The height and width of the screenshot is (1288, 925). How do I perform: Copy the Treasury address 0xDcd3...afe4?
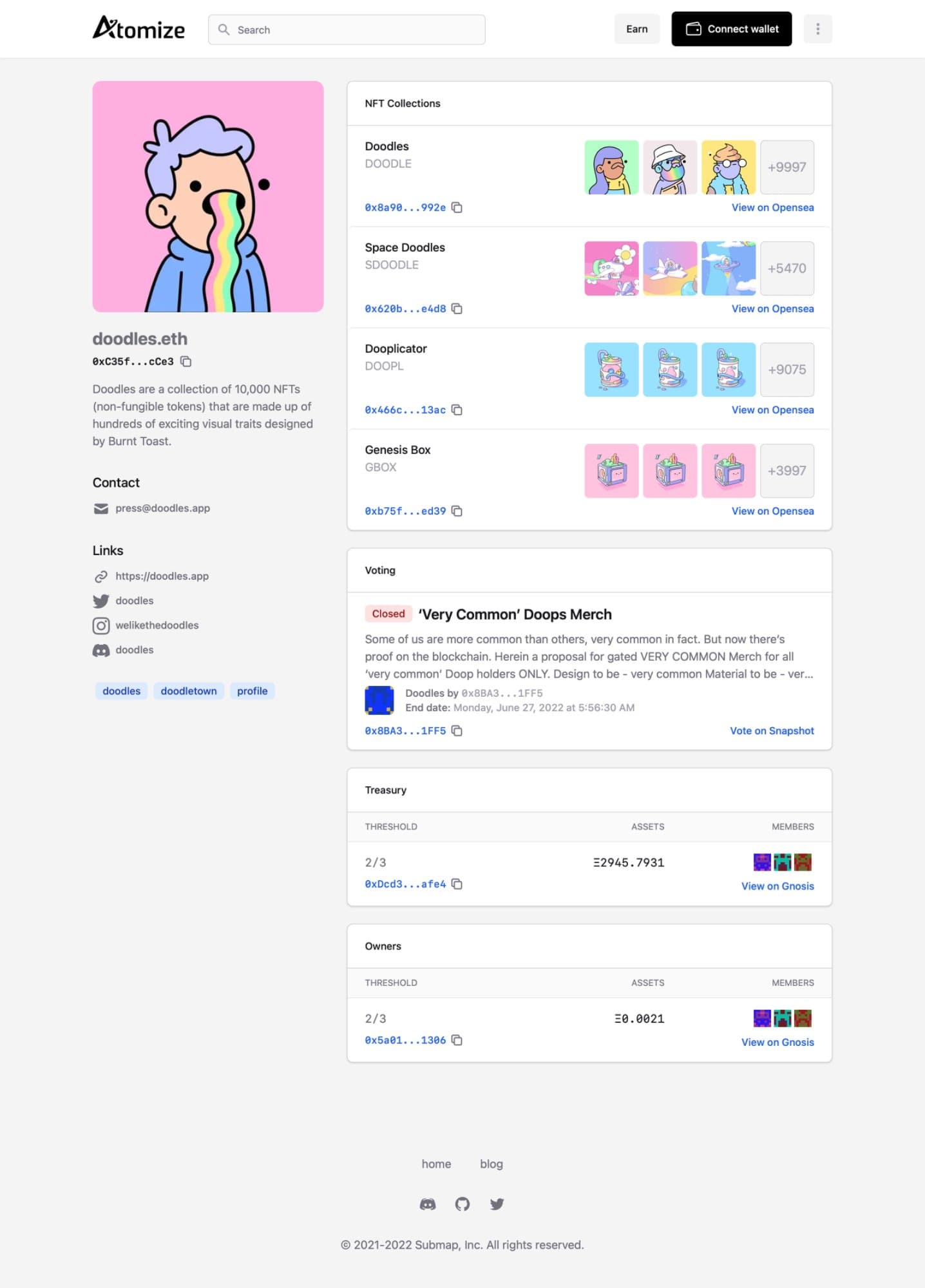click(457, 884)
